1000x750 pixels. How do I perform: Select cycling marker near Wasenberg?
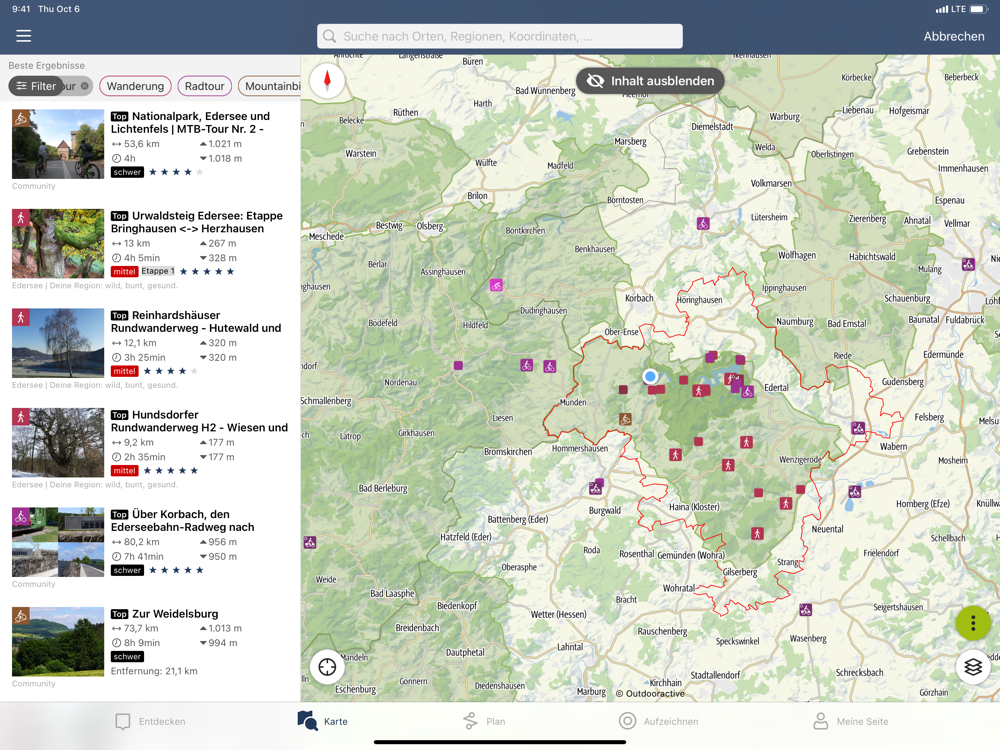[805, 610]
